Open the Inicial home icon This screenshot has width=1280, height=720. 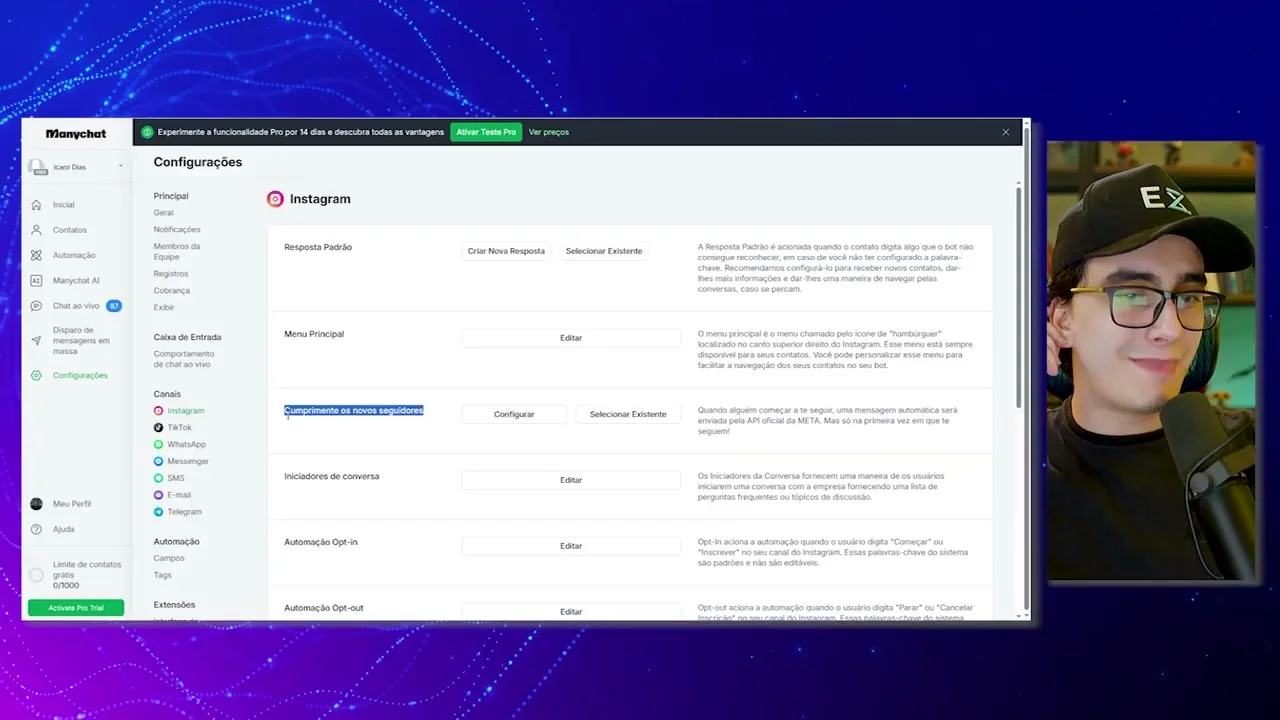click(x=36, y=205)
